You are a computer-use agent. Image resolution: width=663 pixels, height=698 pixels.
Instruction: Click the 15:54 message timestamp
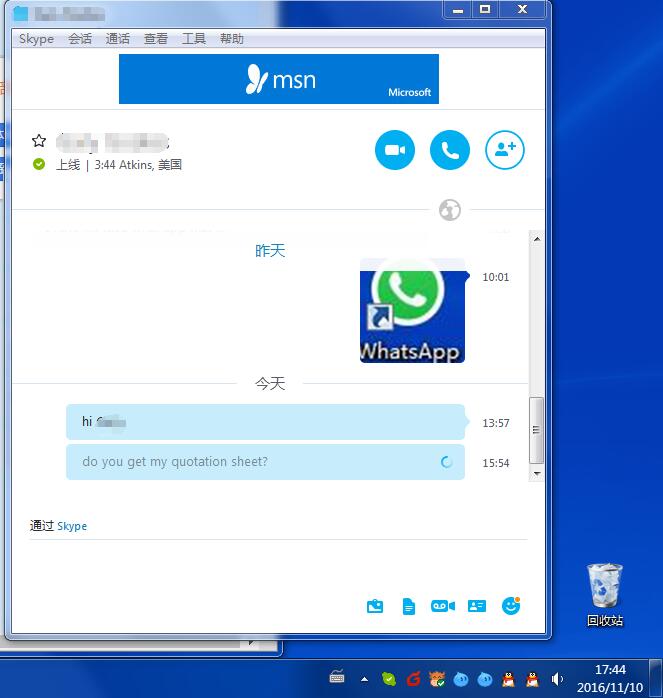496,463
